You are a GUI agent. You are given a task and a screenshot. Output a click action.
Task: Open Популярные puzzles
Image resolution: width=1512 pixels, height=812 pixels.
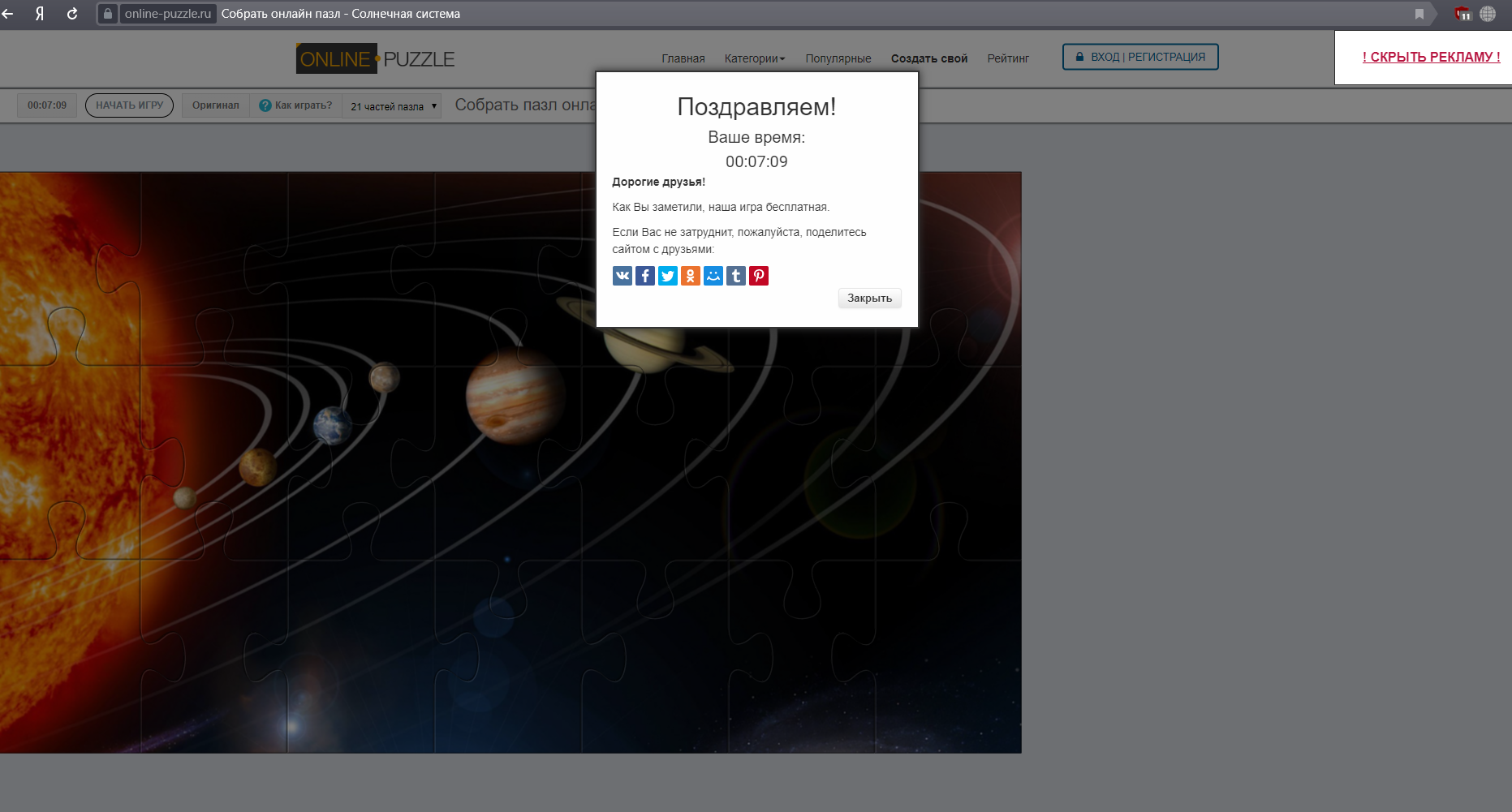coord(838,58)
